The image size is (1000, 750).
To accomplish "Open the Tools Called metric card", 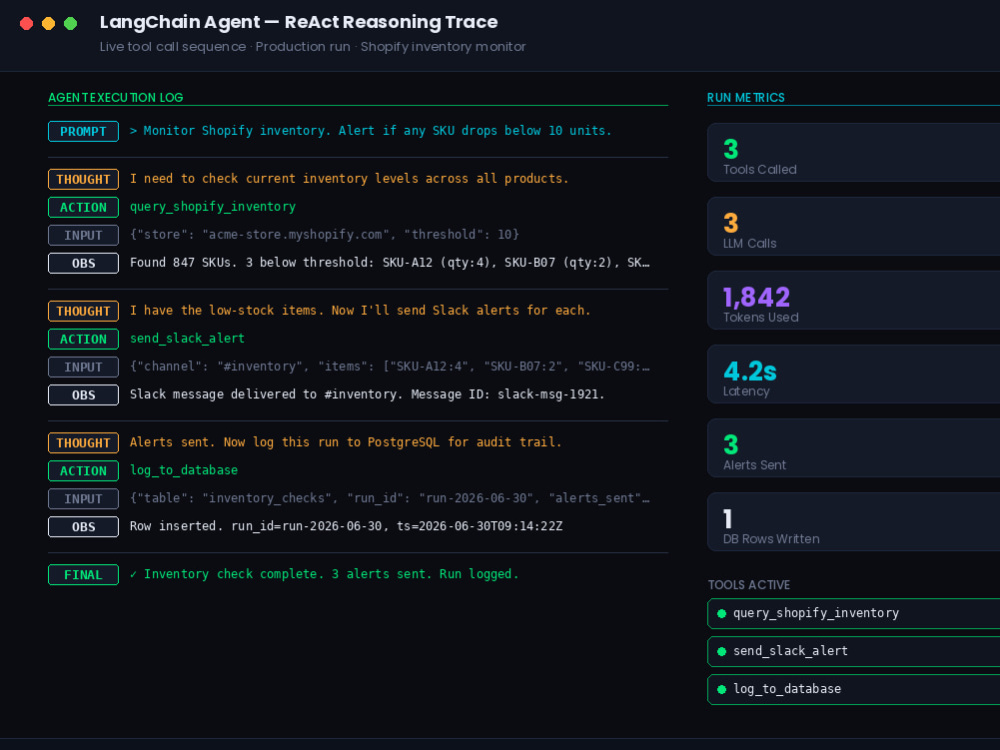I will [853, 153].
